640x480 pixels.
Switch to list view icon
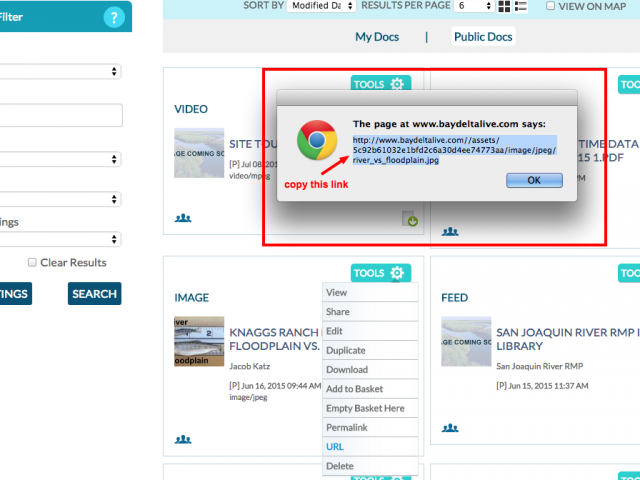point(521,6)
